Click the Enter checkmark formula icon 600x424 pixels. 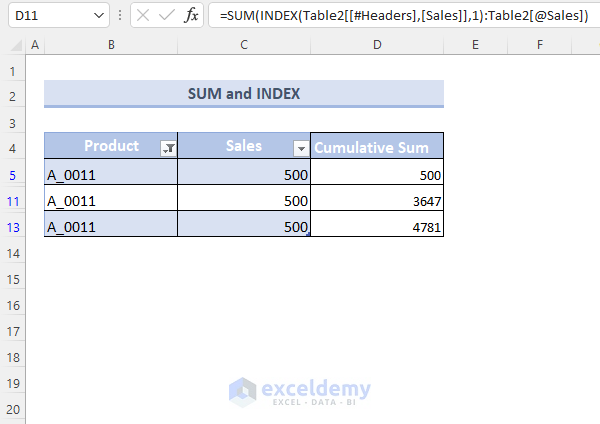click(x=167, y=16)
